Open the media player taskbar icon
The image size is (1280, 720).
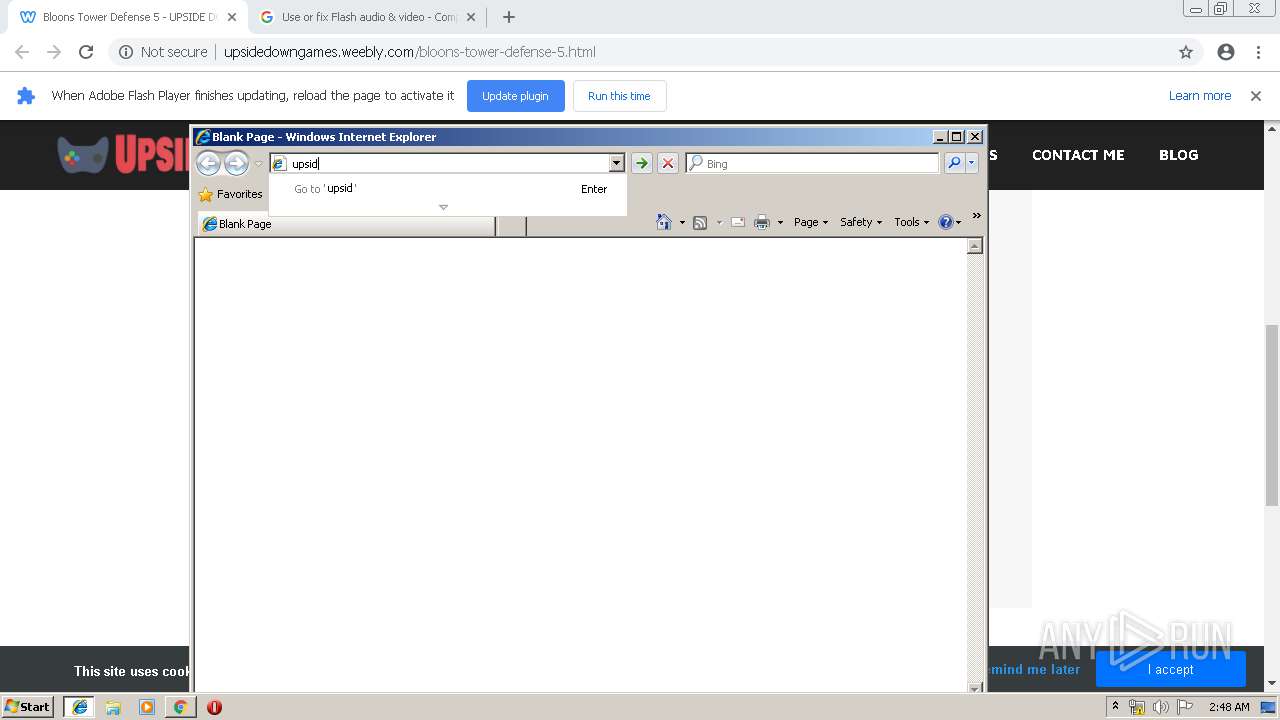147,706
